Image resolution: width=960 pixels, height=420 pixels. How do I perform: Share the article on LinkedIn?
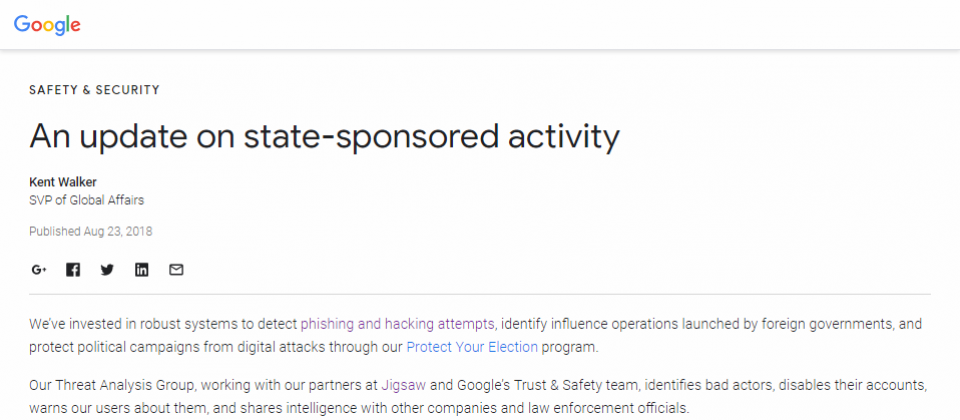coord(141,269)
